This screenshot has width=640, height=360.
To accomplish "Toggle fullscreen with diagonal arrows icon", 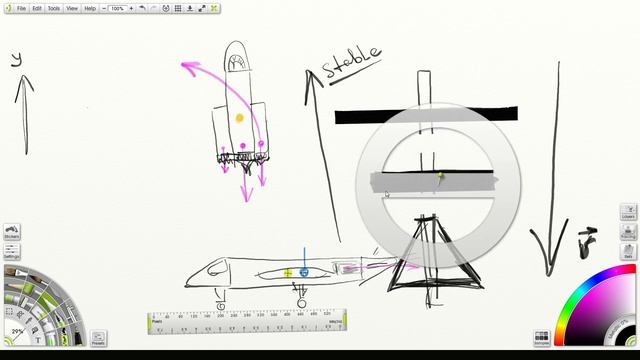I will [202, 8].
